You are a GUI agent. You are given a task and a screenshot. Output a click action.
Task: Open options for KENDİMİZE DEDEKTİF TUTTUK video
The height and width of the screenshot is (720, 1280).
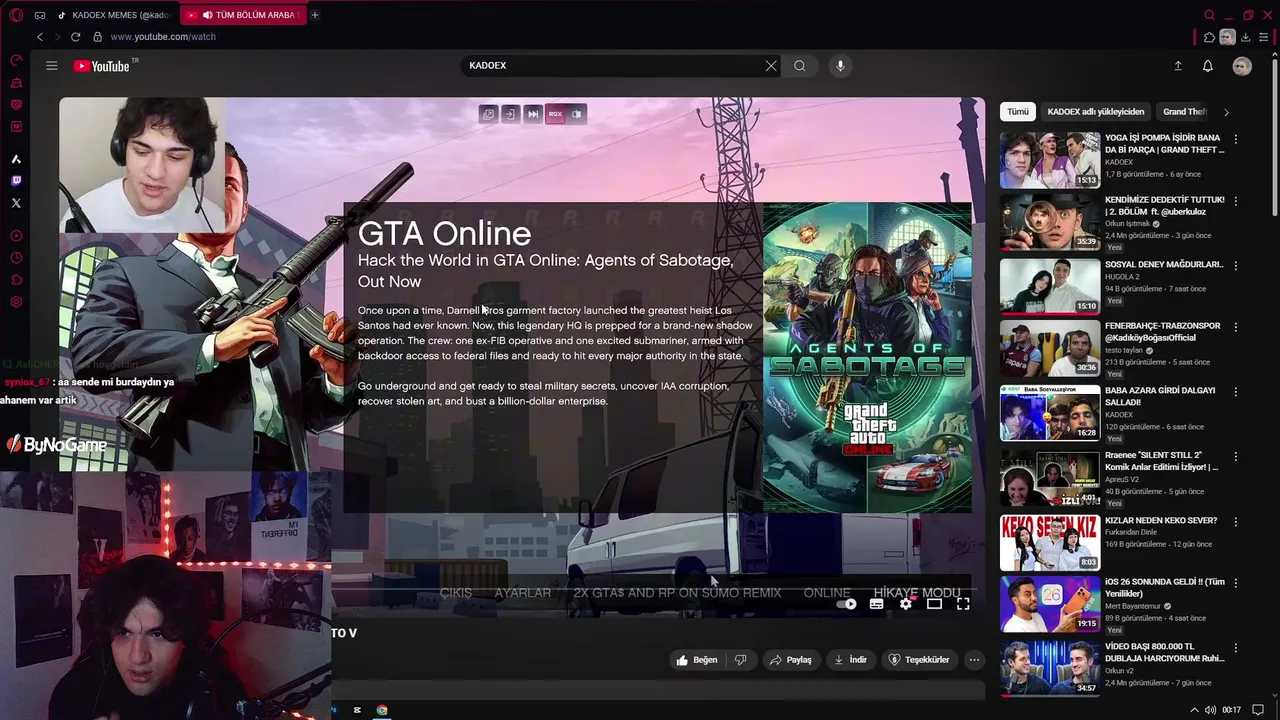point(1236,201)
